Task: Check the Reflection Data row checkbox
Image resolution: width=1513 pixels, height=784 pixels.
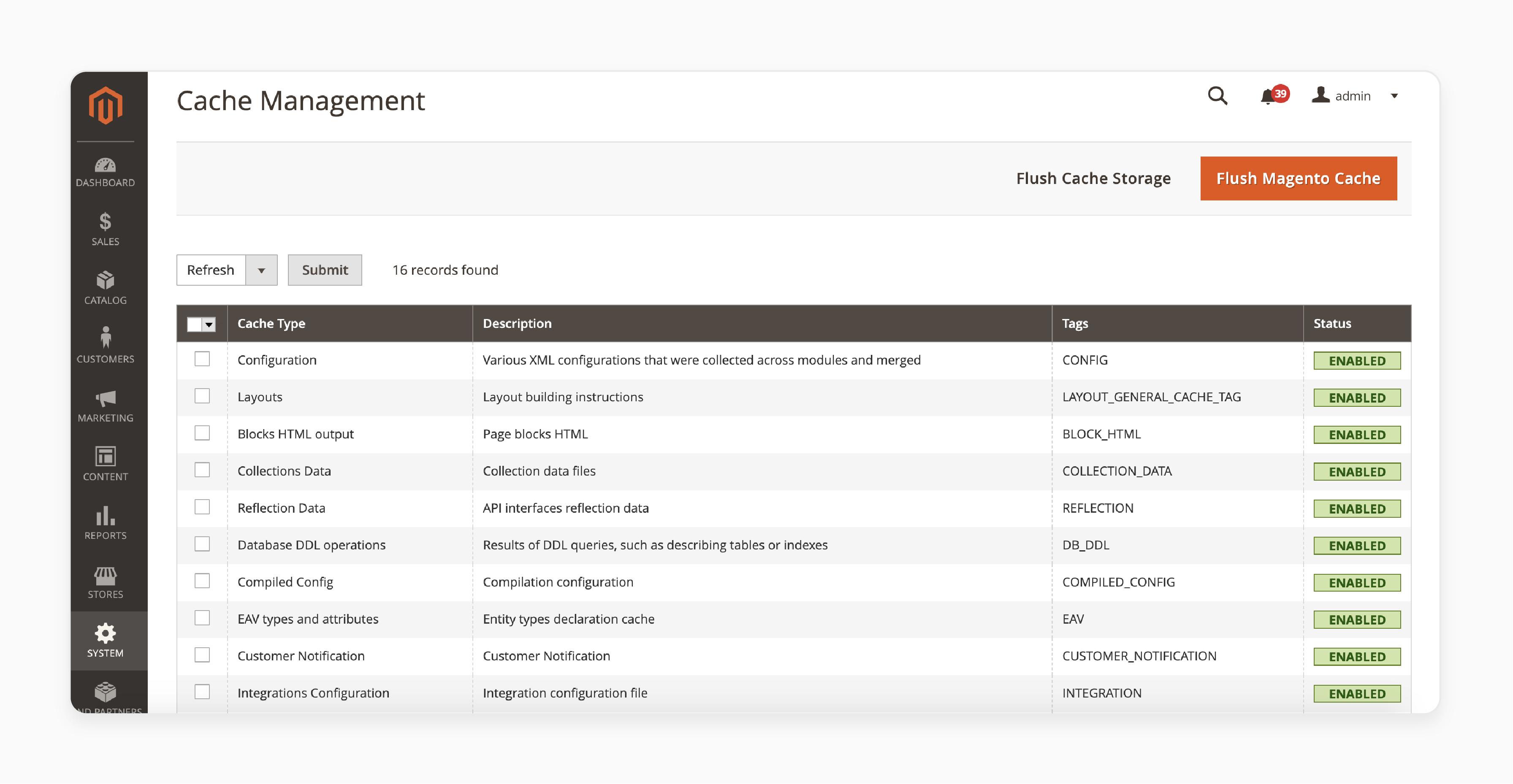Action: [202, 507]
